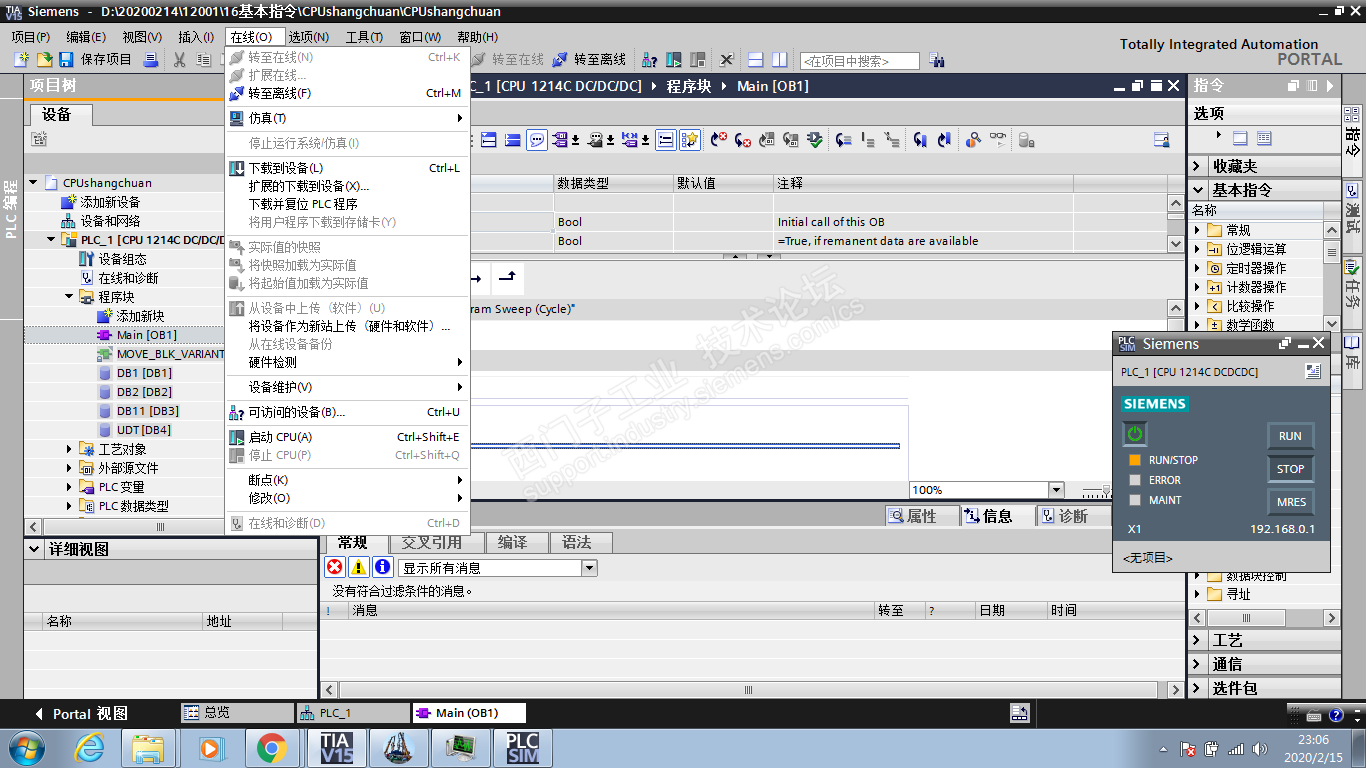The width and height of the screenshot is (1366, 768).
Task: Click the 保存项目 save button
Action: coord(97,60)
